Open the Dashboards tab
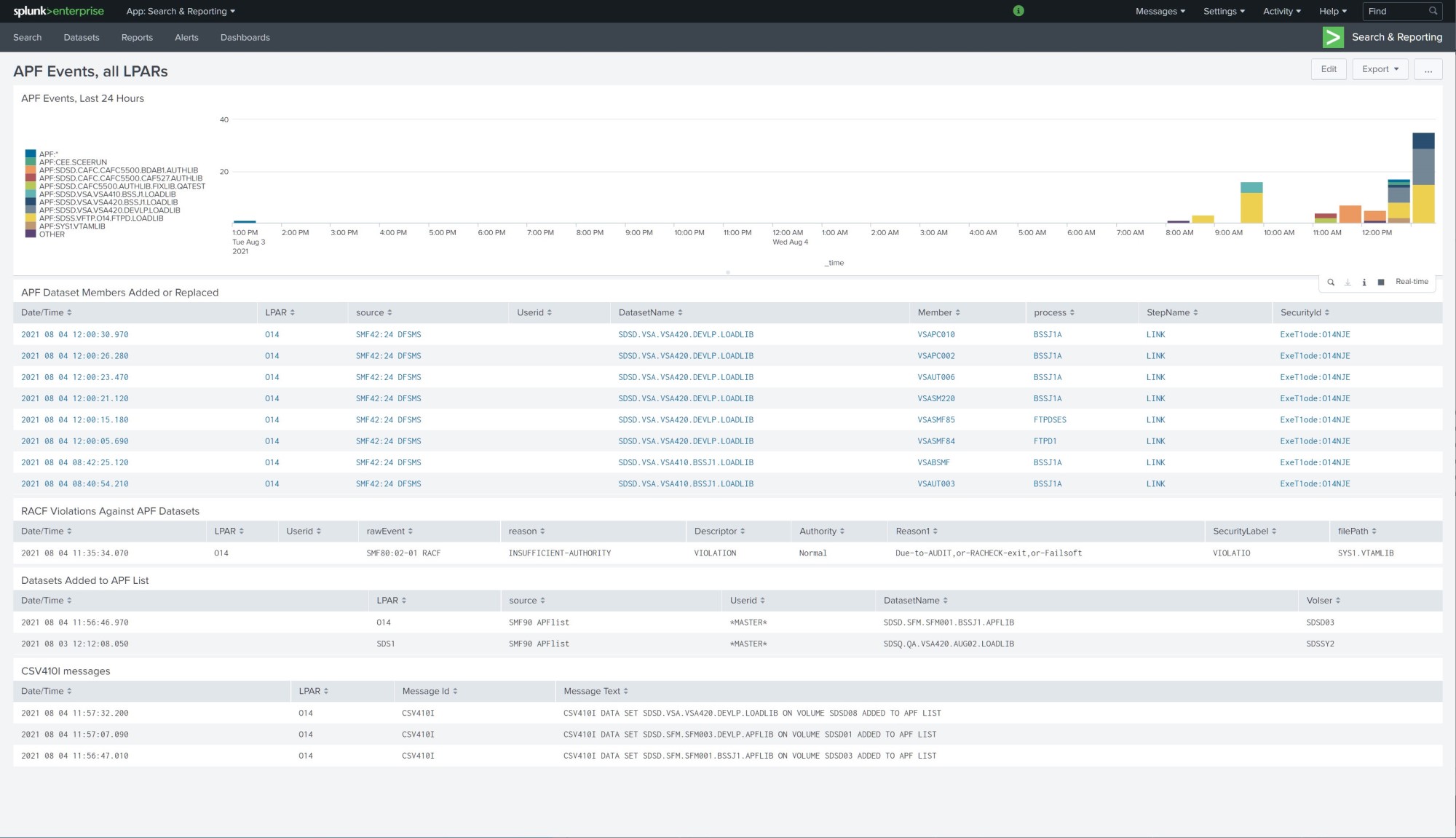The width and height of the screenshot is (1456, 838). click(x=245, y=37)
